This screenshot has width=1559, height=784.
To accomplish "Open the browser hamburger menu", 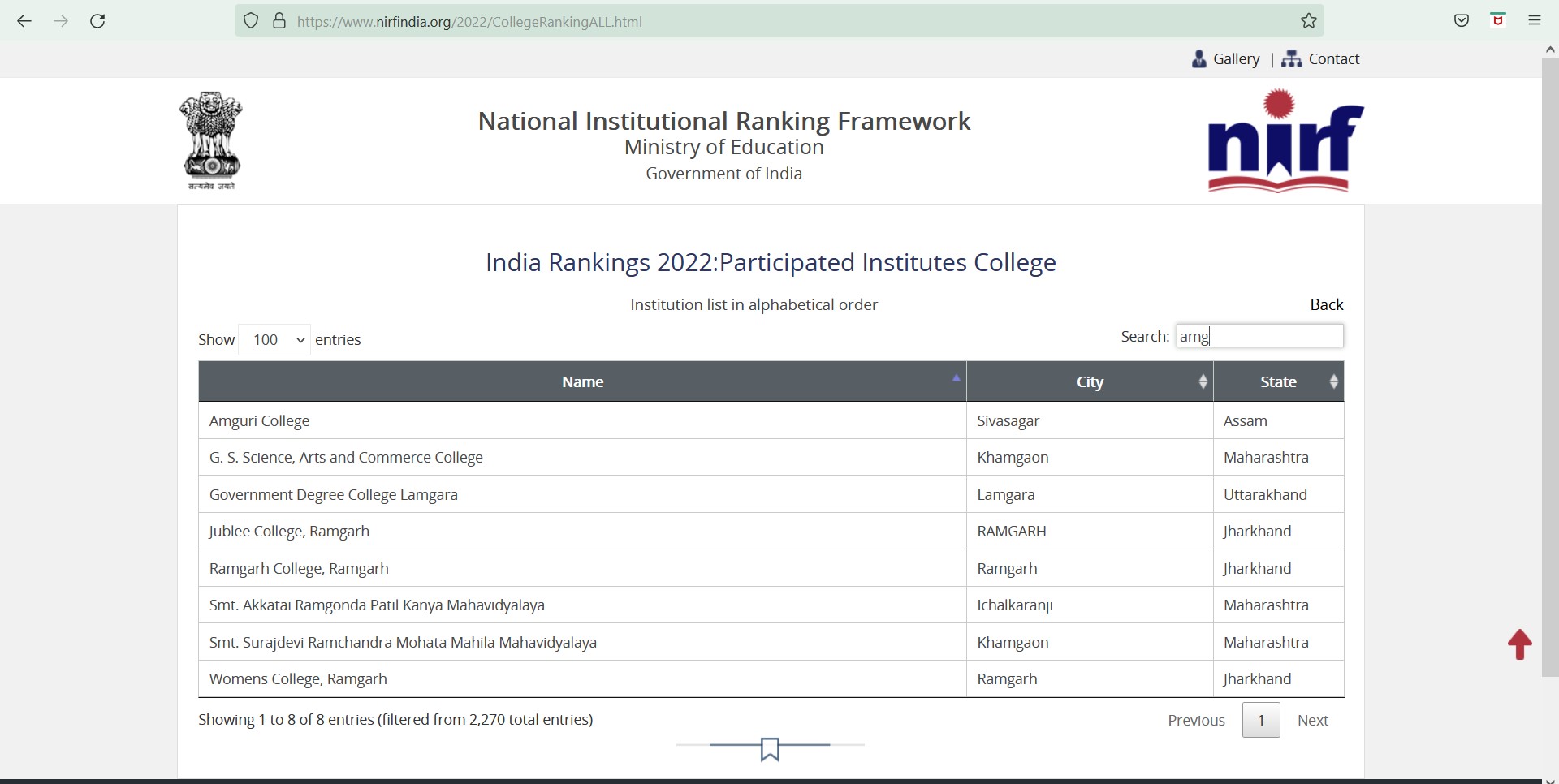I will (1535, 22).
